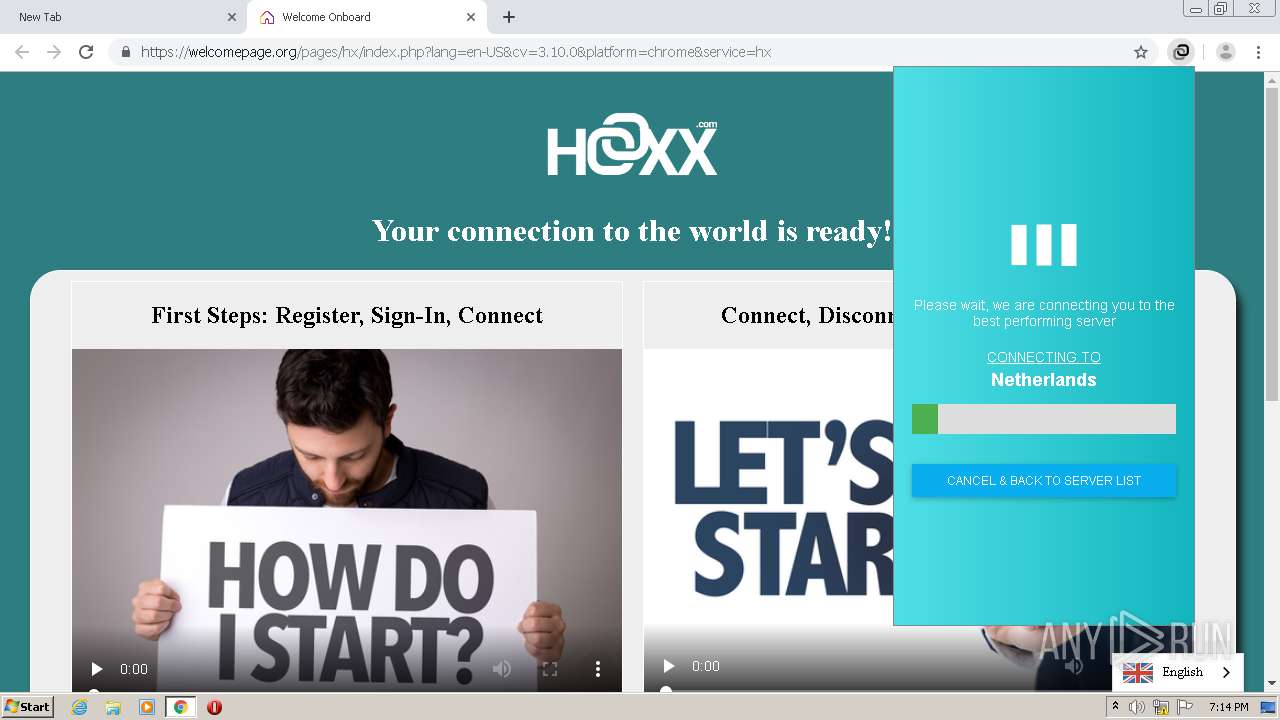Screen dimensions: 1280x720
Task: Click the First Steps heading
Action: [x=347, y=315]
